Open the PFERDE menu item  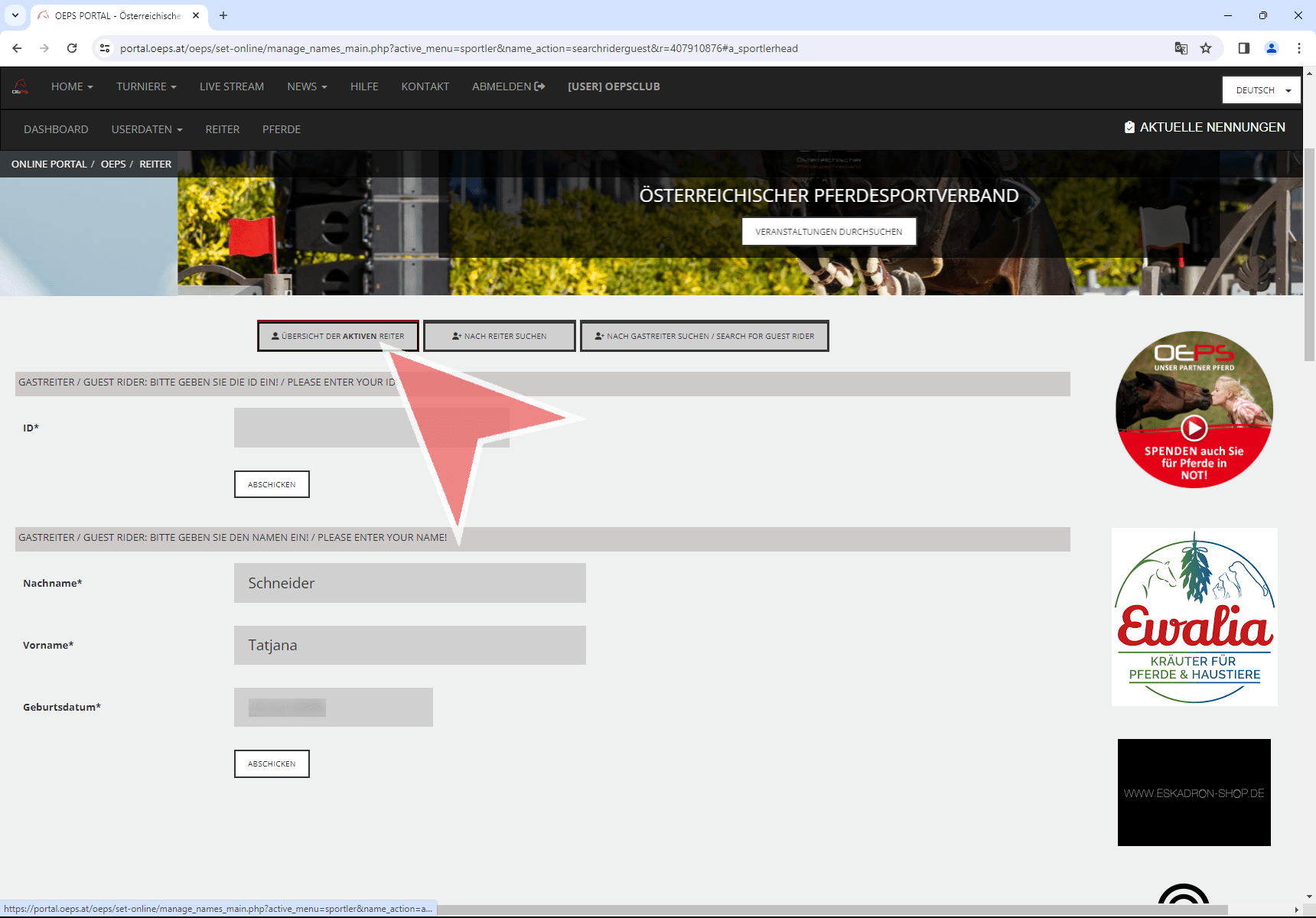[281, 129]
